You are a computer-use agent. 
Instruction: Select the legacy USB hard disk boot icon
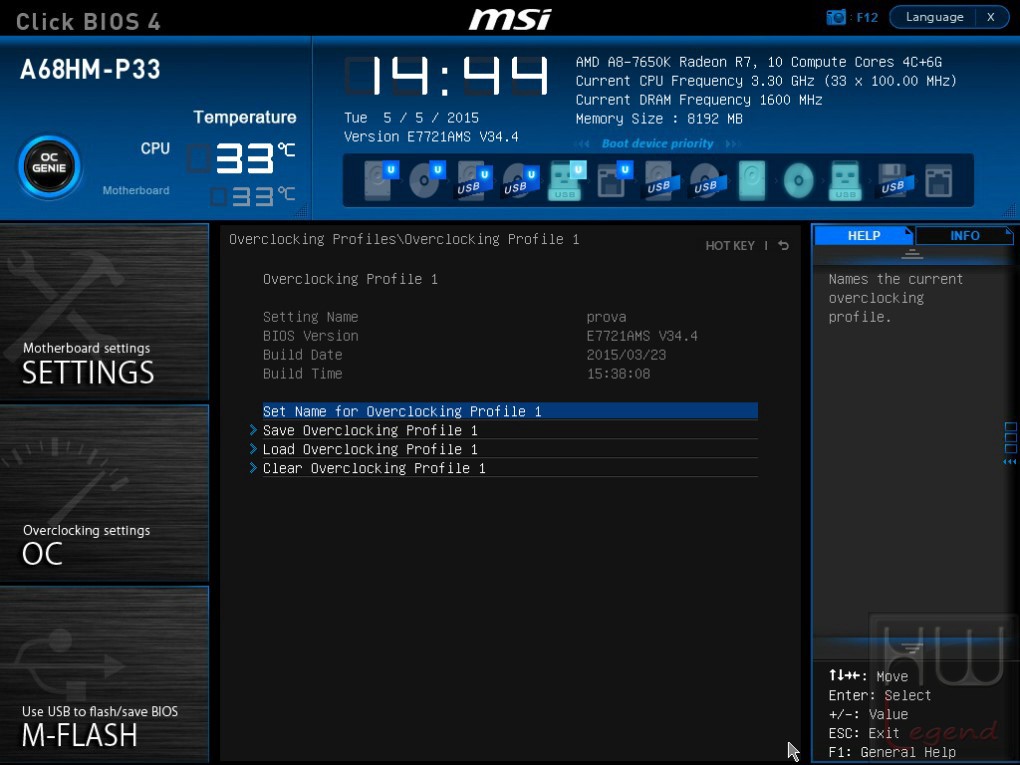[x=660, y=180]
